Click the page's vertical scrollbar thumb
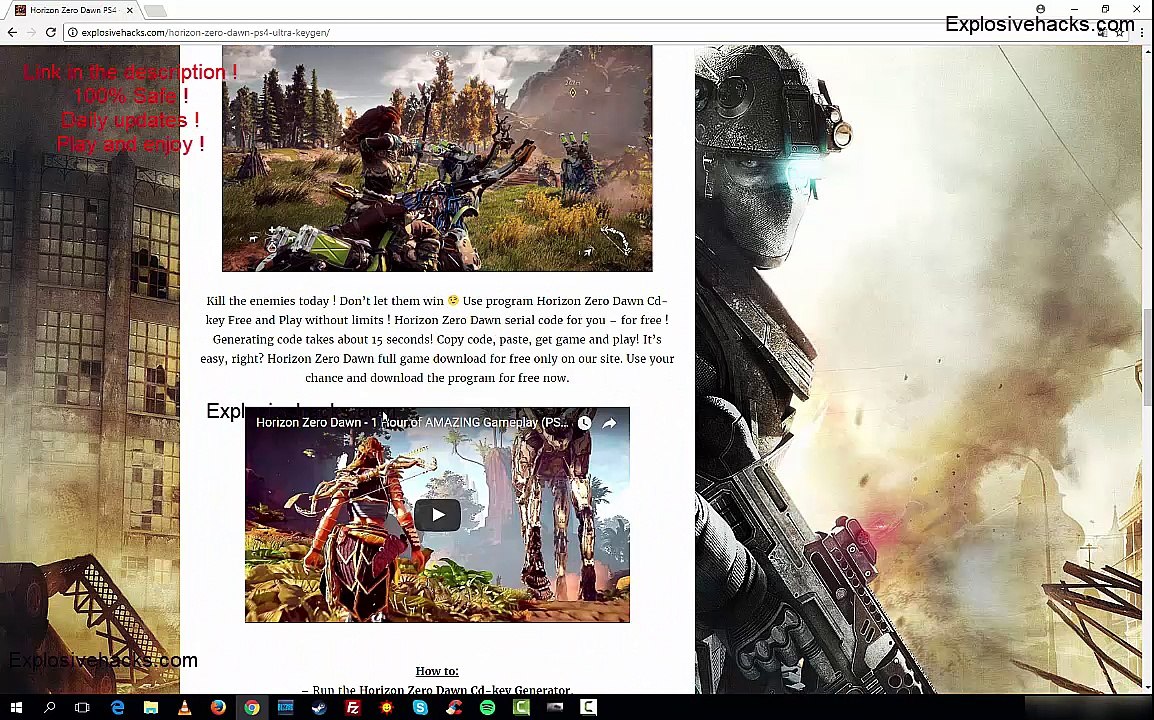 (x=1147, y=356)
